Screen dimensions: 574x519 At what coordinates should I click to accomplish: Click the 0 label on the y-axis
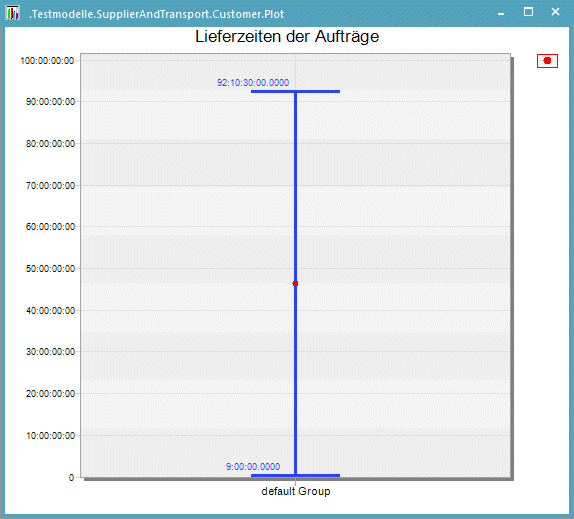71,477
